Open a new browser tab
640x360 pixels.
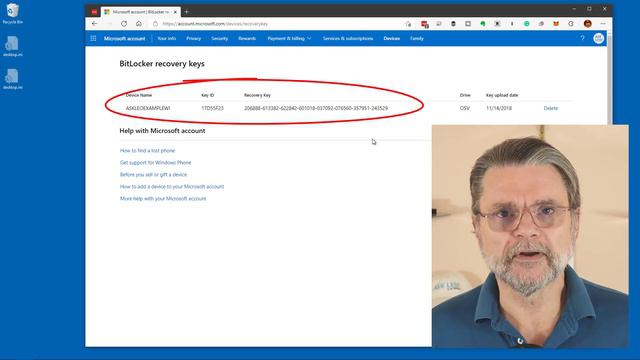(x=187, y=12)
